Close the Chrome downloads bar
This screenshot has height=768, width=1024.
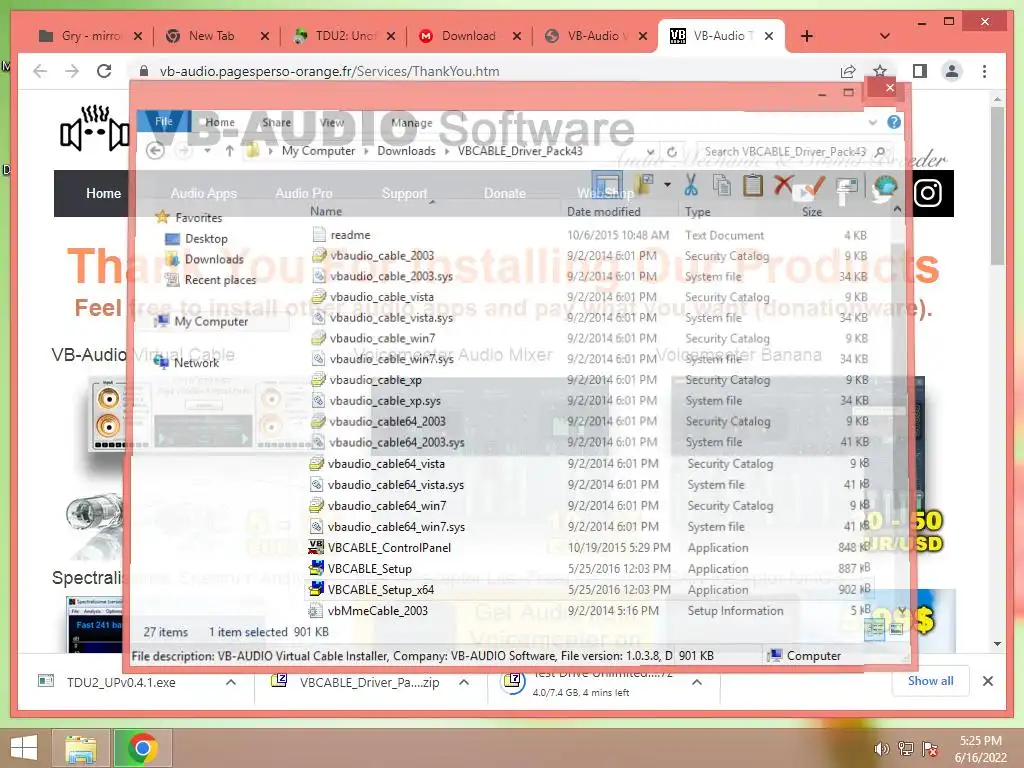(988, 681)
